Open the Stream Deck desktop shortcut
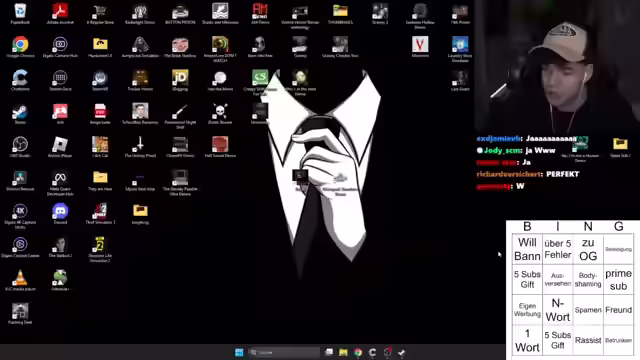Image resolution: width=640 pixels, height=360 pixels. [x=60, y=80]
